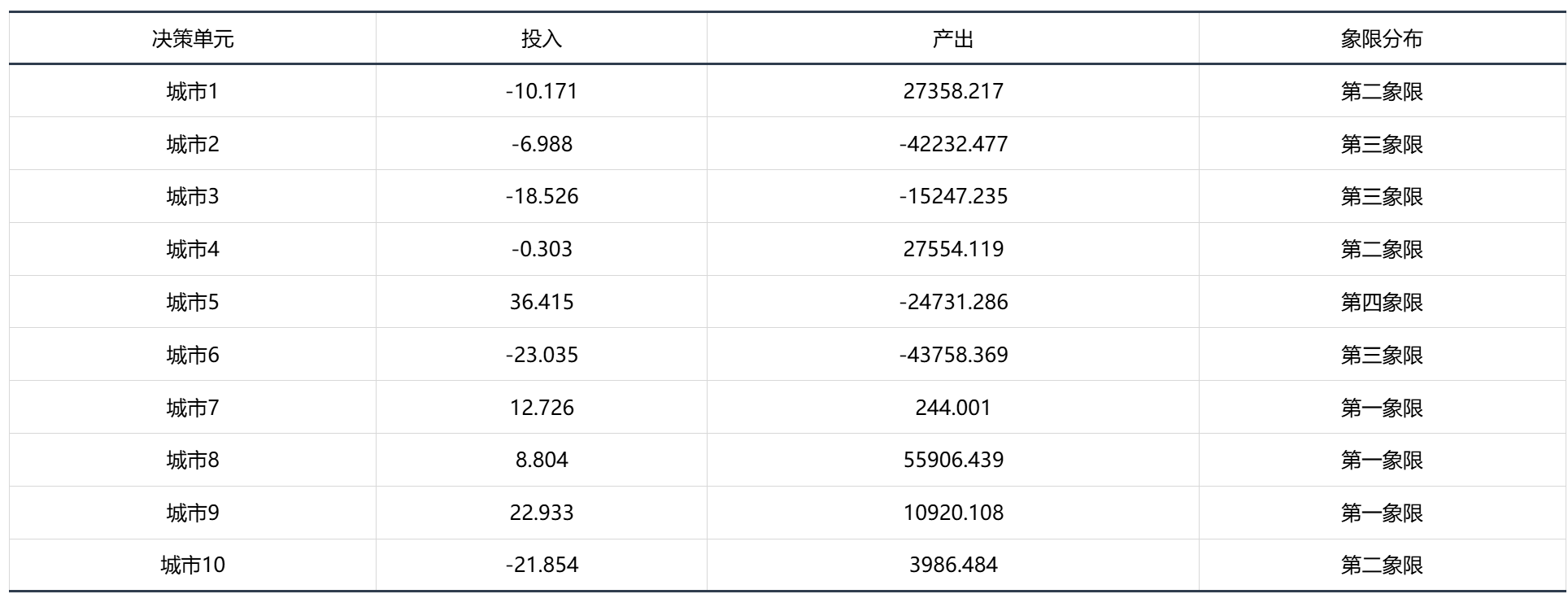Click the 象限分布 column header
This screenshot has width=1568, height=594.
(x=1382, y=39)
